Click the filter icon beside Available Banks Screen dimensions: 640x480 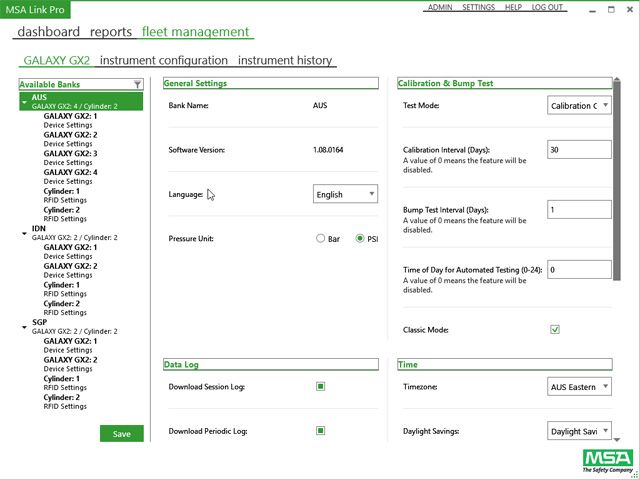click(x=138, y=85)
